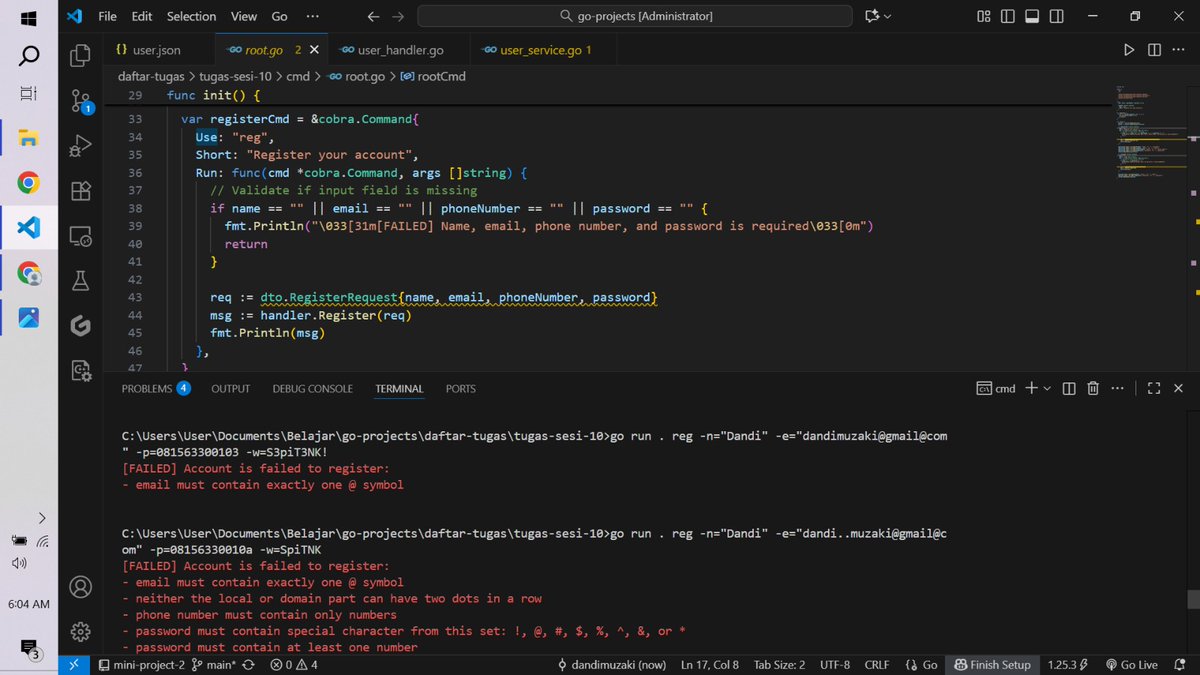This screenshot has height=675, width=1200.
Task: Open the Explorer view in activity bar
Action: point(81,55)
